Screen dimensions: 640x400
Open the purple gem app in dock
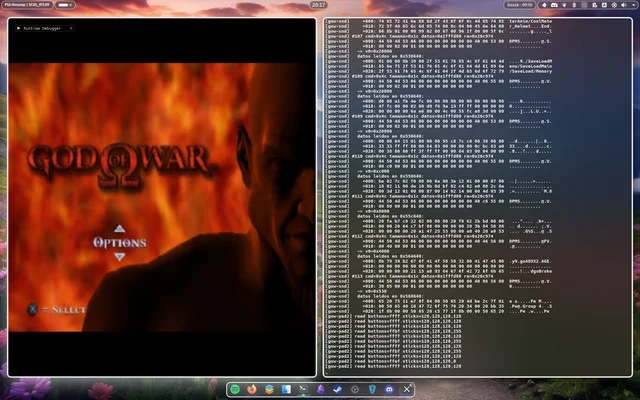tap(320, 389)
